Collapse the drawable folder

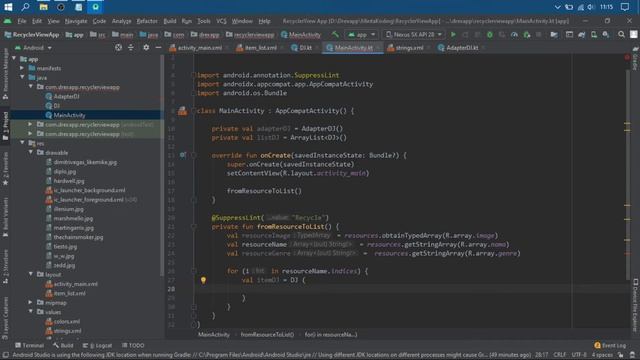31,152
